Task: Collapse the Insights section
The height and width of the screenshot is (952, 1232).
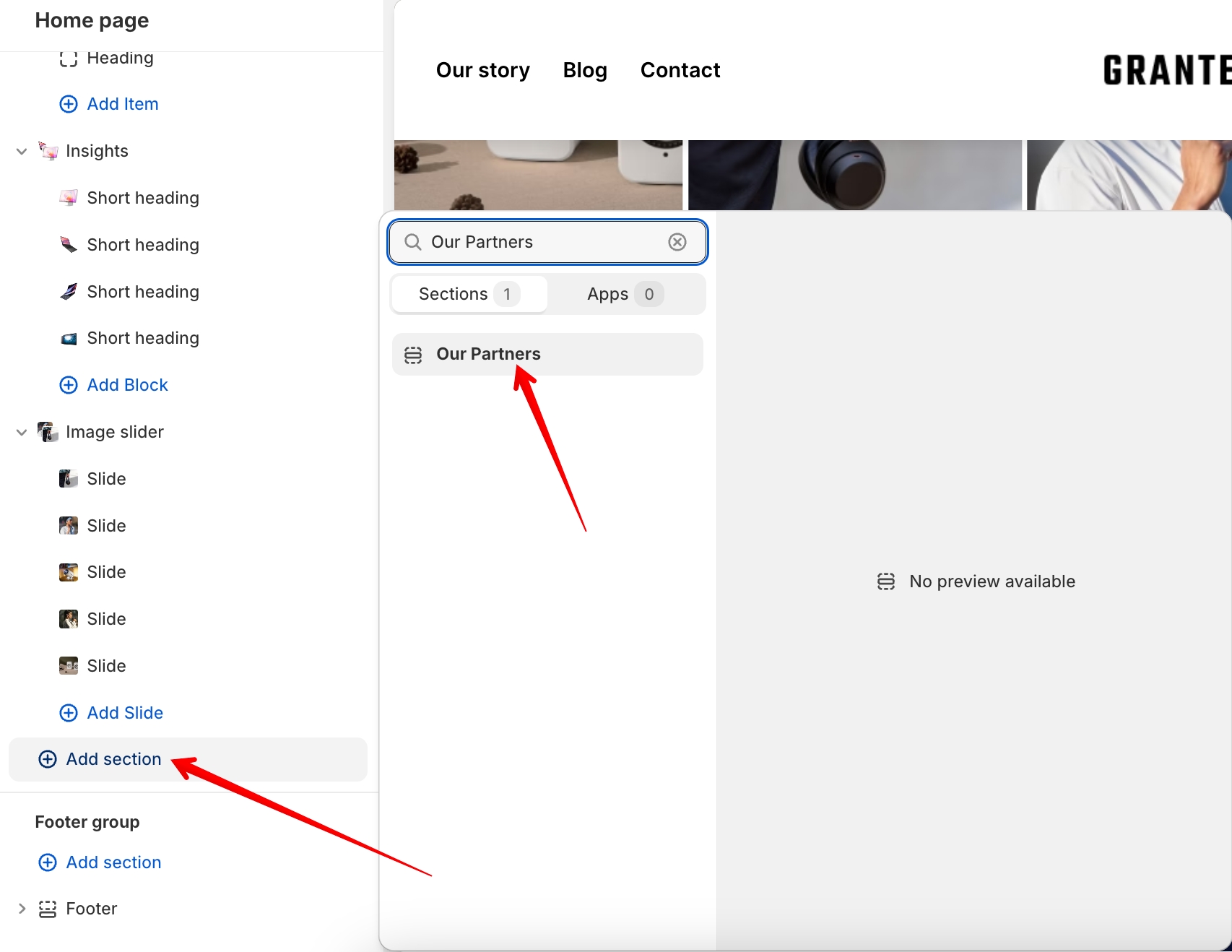Action: point(22,151)
